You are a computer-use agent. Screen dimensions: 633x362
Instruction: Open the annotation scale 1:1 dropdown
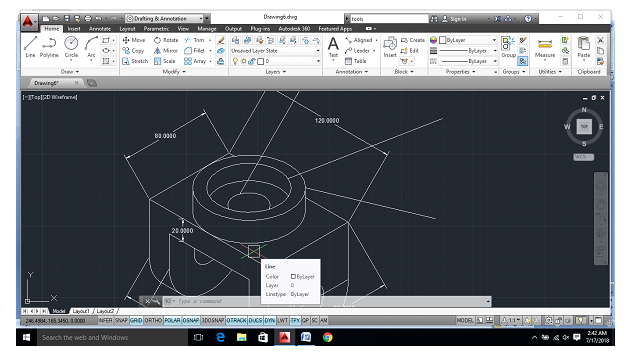511,320
